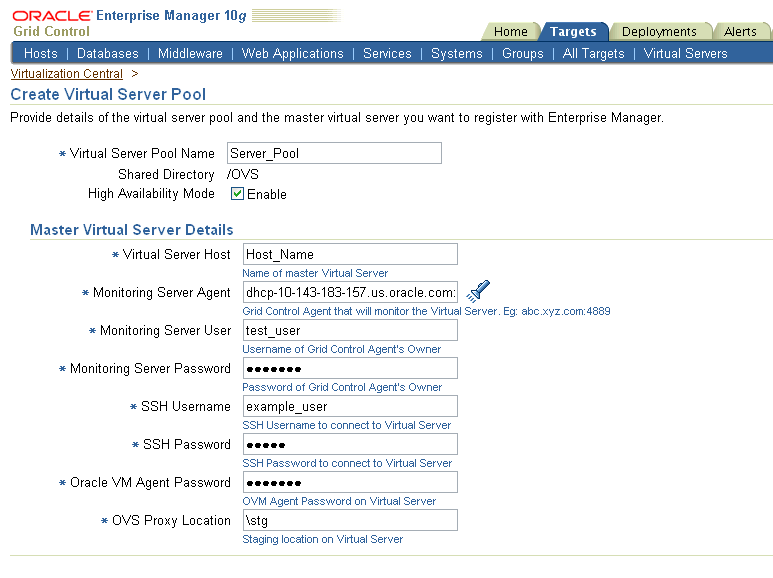This screenshot has height=578, width=773.
Task: Click hint 'Password of Grid Control Agent's Owner'
Action: pos(342,387)
